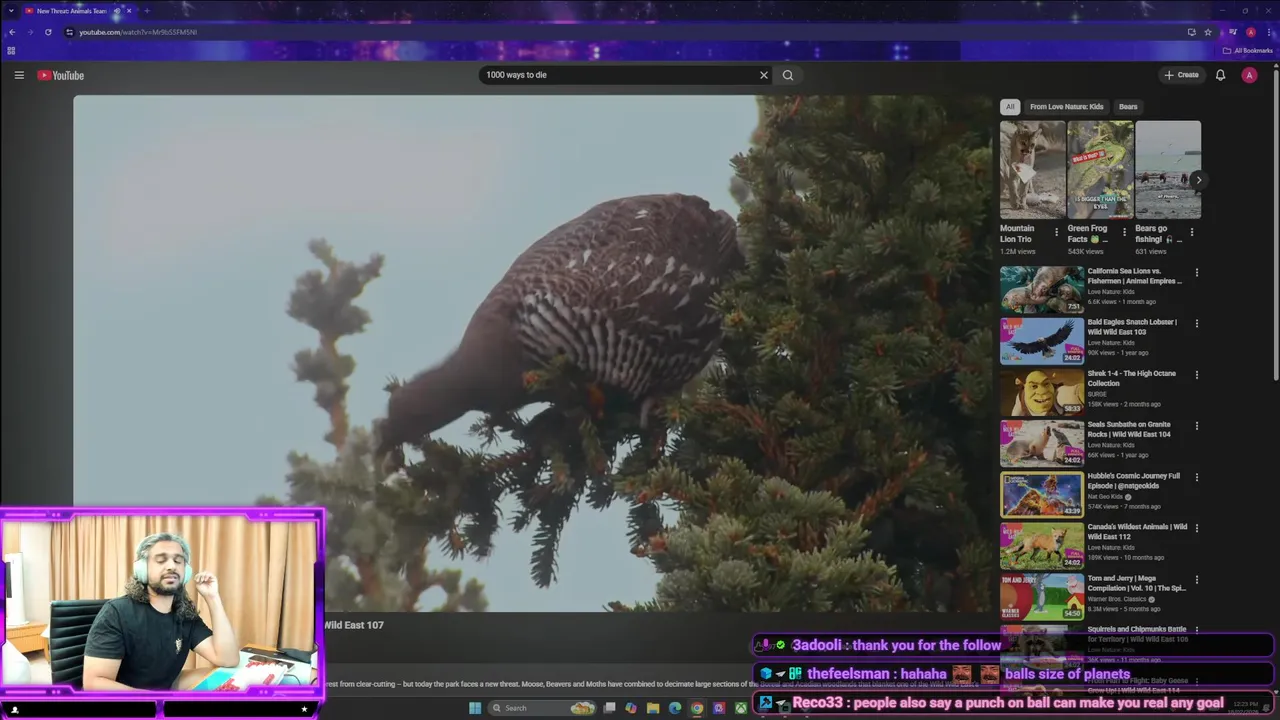Open Green Frog Facts short thumbnail

pyautogui.click(x=1100, y=170)
